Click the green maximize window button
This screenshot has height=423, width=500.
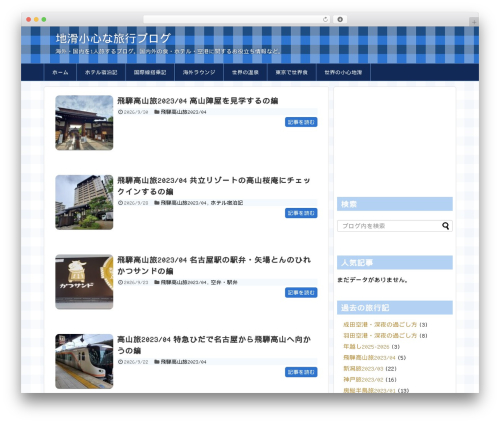(x=44, y=19)
